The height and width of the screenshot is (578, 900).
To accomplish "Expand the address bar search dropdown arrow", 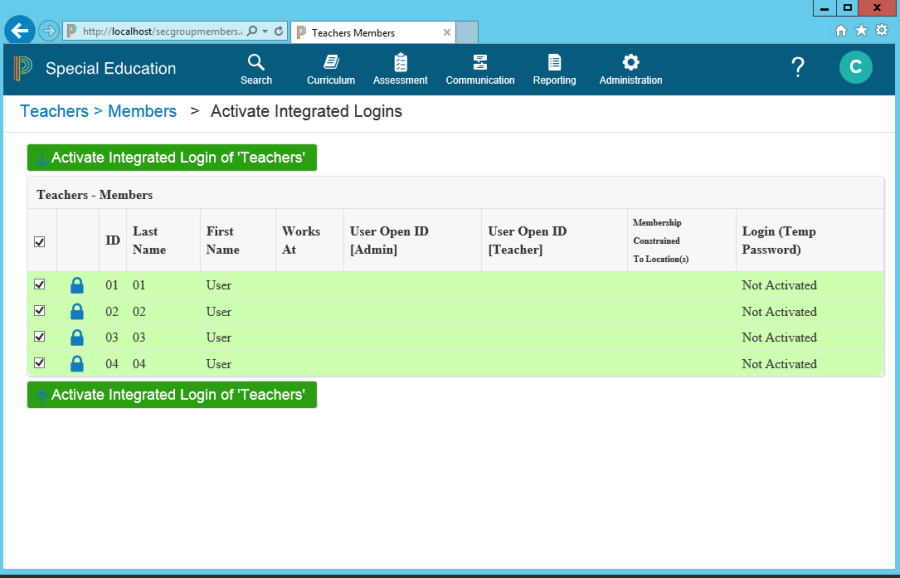I will point(264,32).
